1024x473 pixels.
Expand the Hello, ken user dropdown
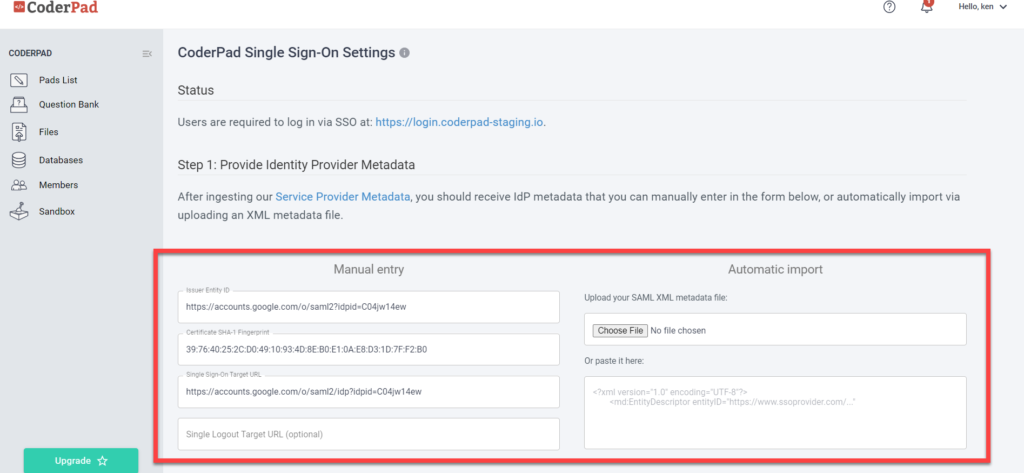click(x=984, y=7)
